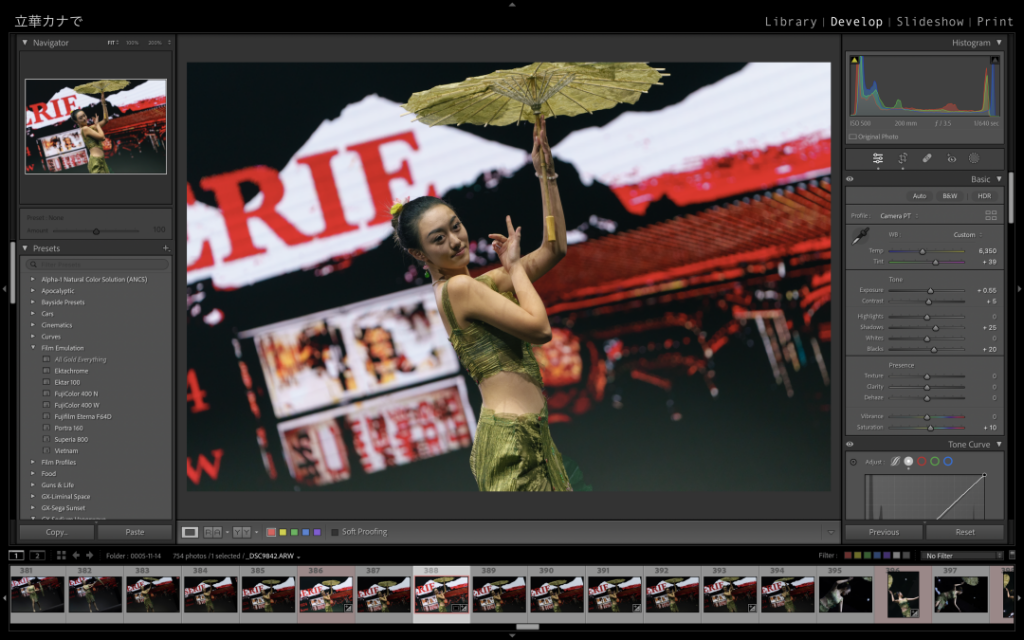Collapse the Histogram panel
This screenshot has width=1024, height=640.
tap(999, 42)
